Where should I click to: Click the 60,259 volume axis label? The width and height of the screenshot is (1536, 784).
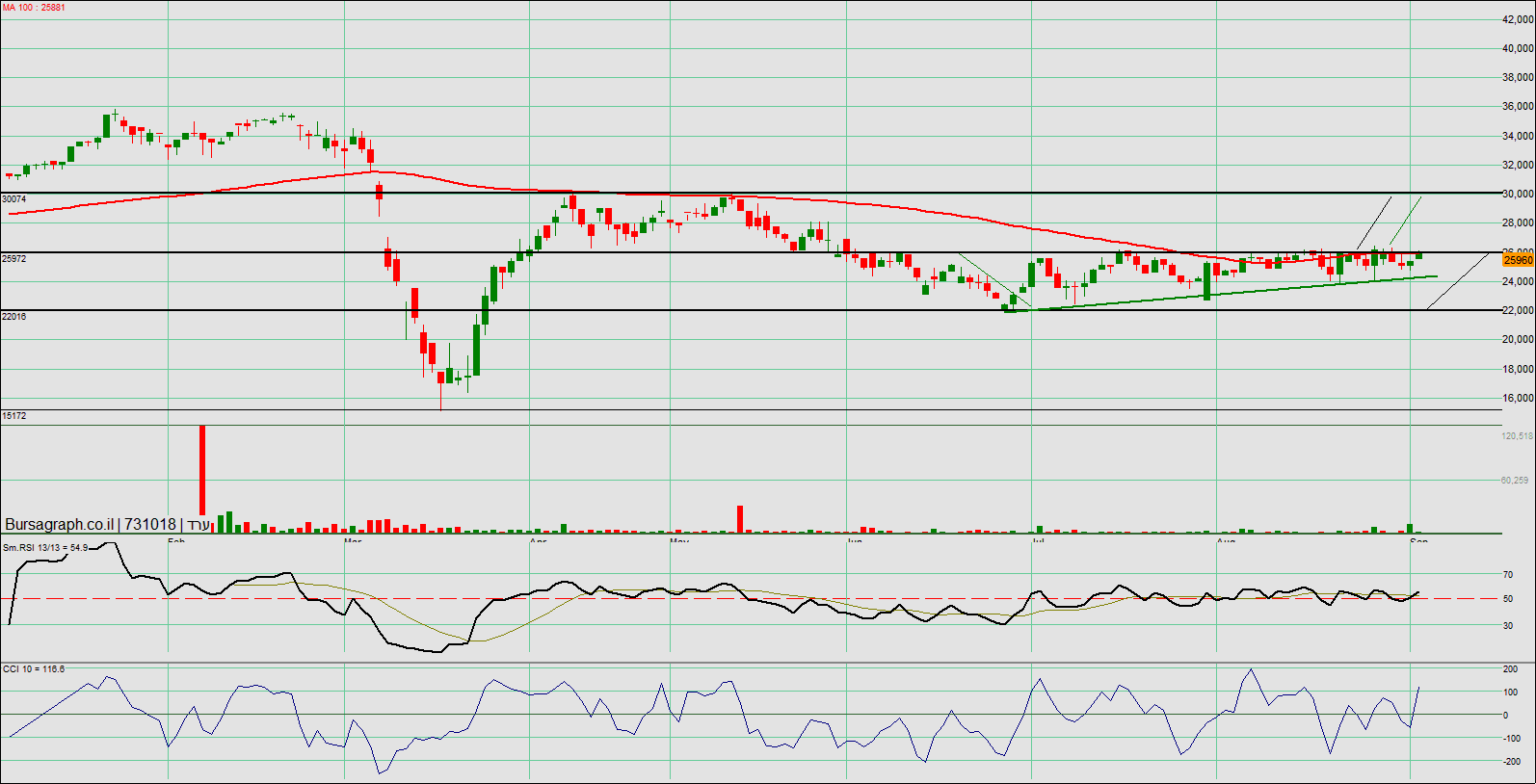(1515, 481)
